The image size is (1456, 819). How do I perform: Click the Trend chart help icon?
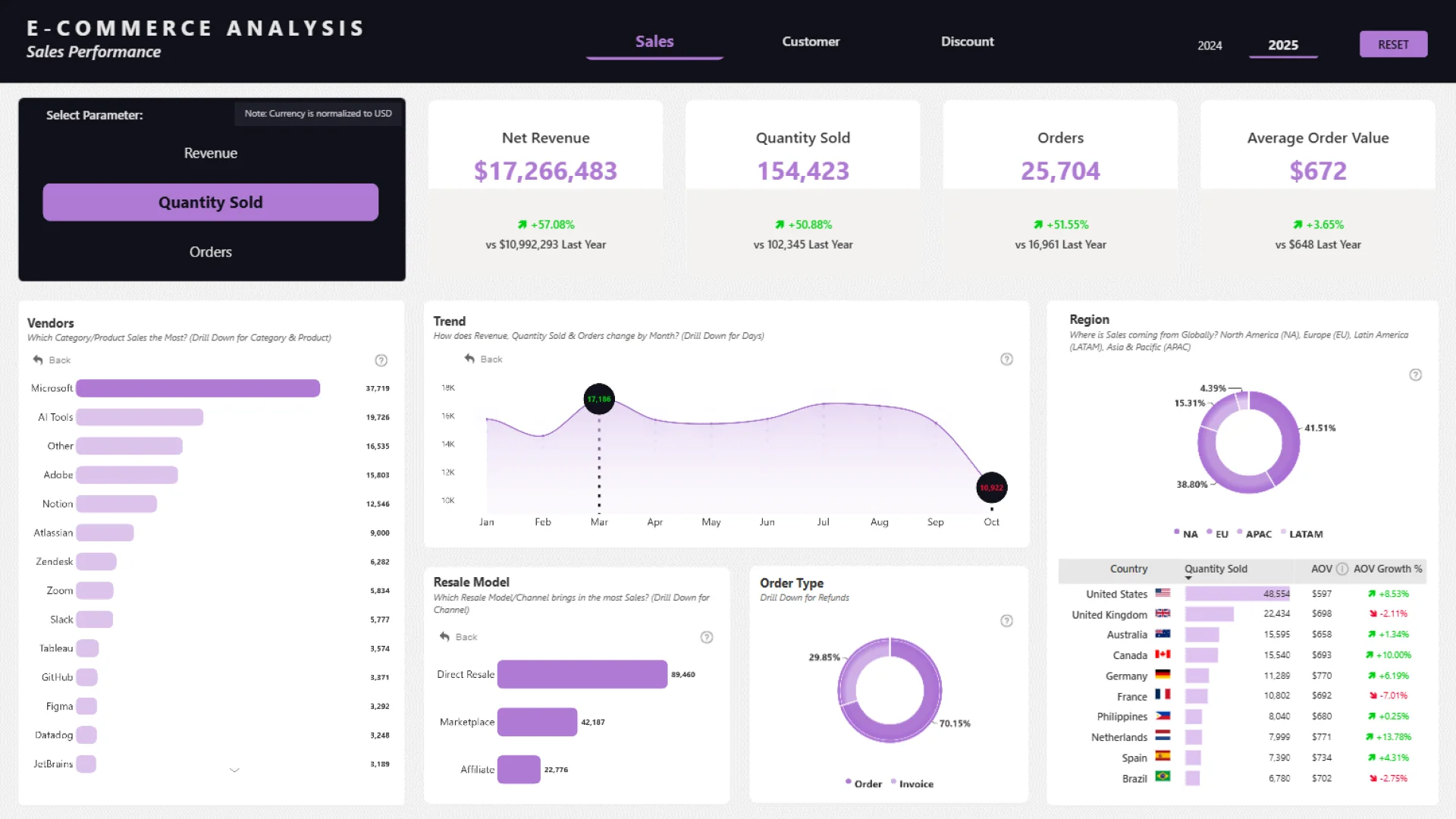coord(1006,359)
